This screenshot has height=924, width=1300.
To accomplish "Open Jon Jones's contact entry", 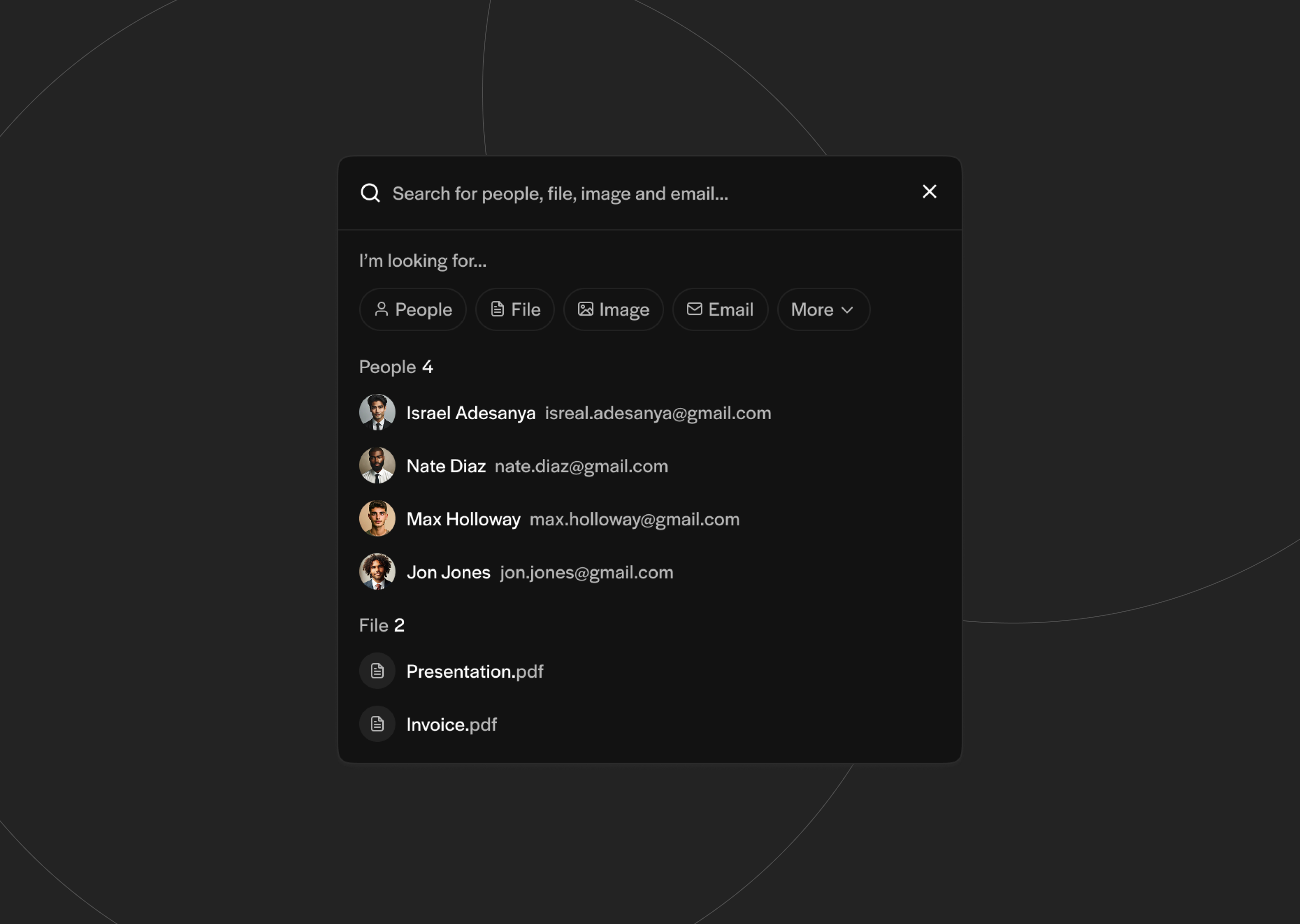I will click(x=448, y=572).
